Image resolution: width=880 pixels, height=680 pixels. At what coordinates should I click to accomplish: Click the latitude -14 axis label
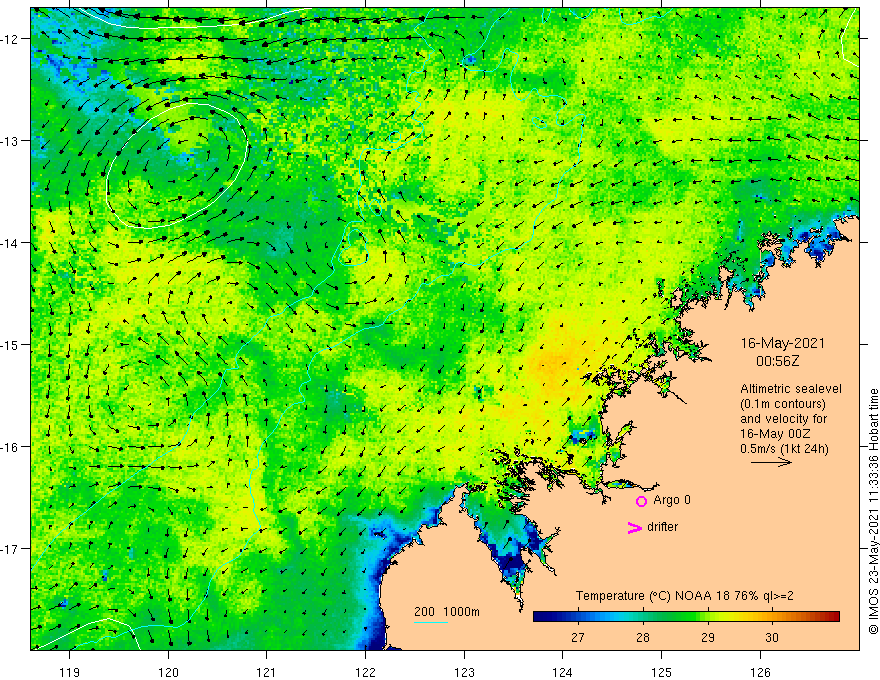coord(10,242)
